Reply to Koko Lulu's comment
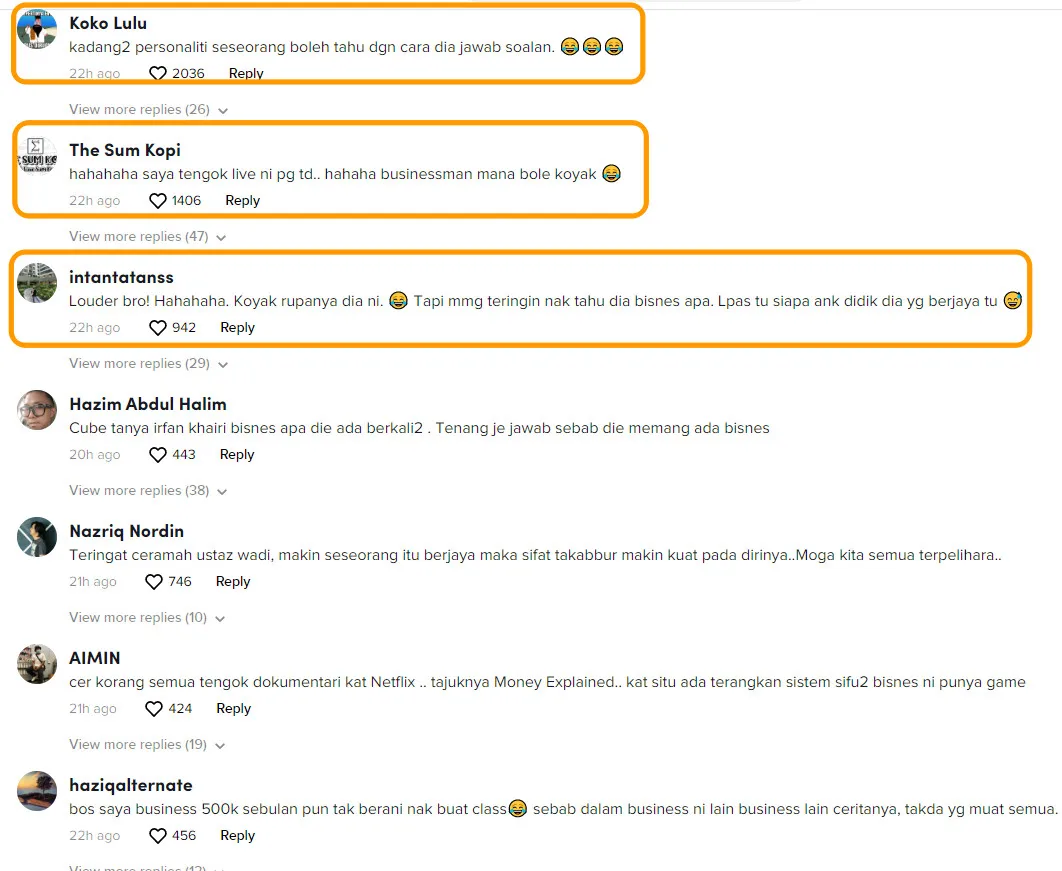1062x871 pixels. coord(246,73)
